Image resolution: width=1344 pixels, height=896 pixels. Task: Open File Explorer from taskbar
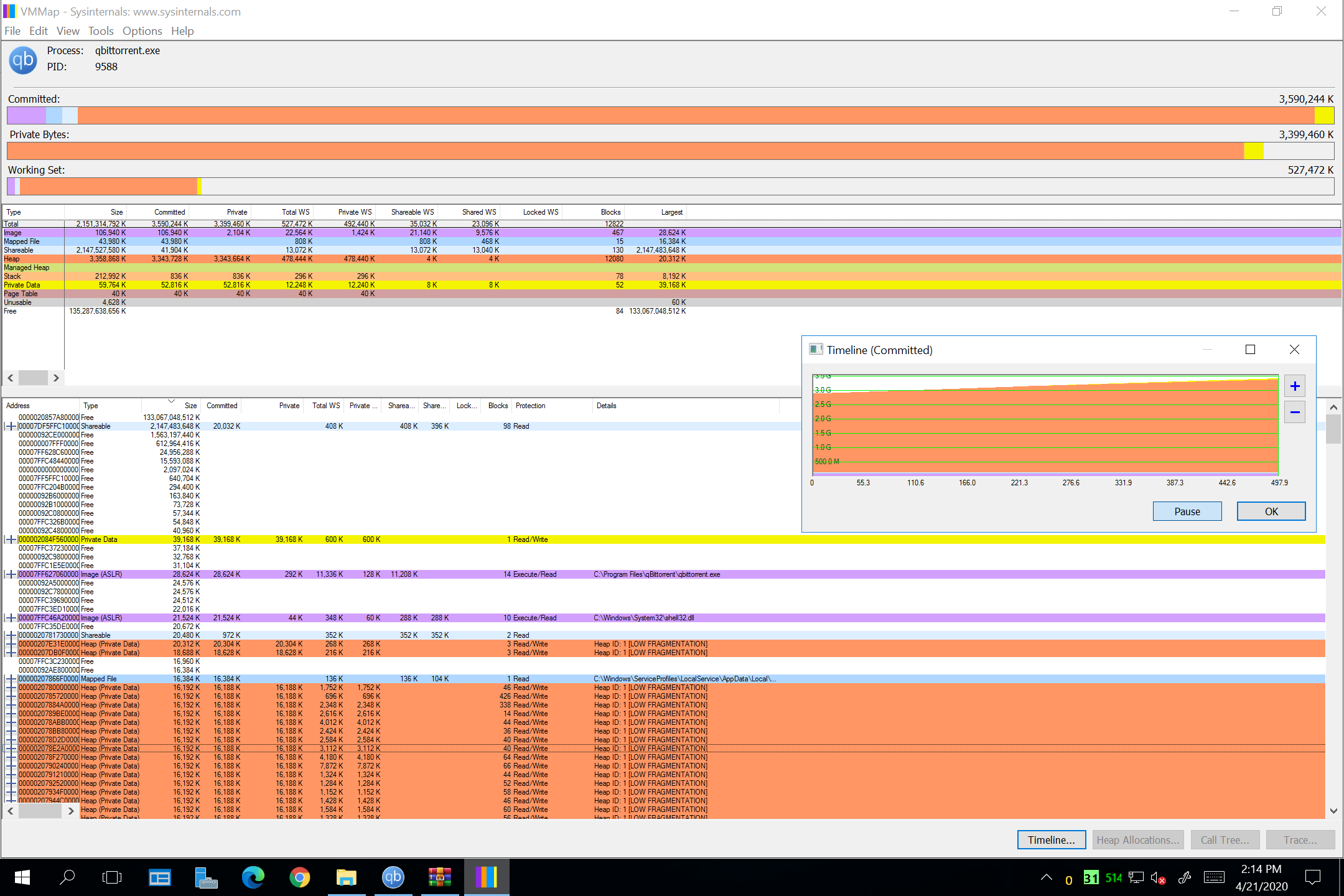[347, 877]
